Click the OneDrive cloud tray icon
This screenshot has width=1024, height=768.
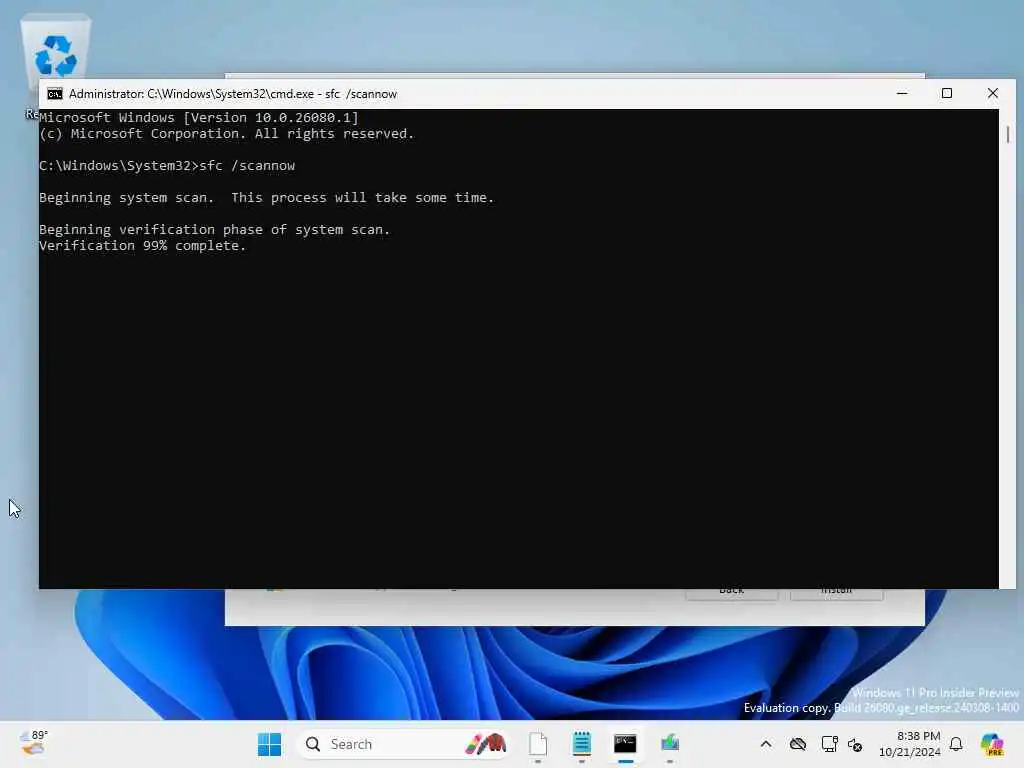pos(797,744)
